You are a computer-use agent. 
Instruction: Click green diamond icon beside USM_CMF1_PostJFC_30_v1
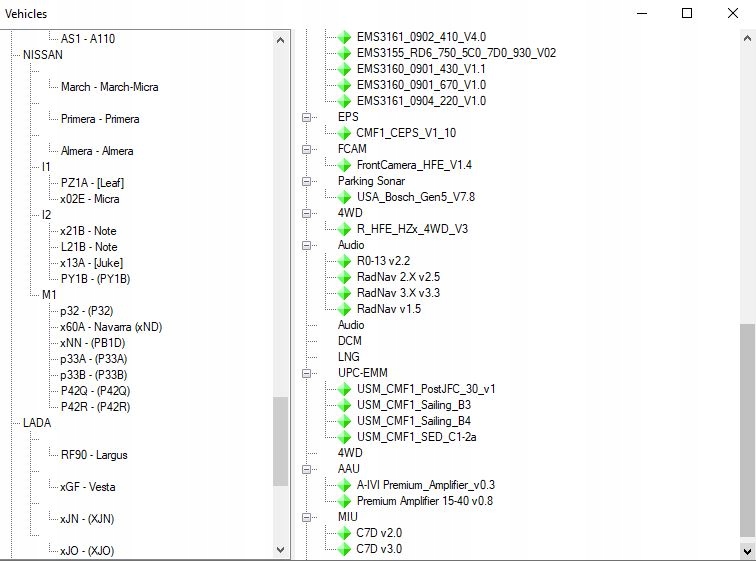[344, 389]
